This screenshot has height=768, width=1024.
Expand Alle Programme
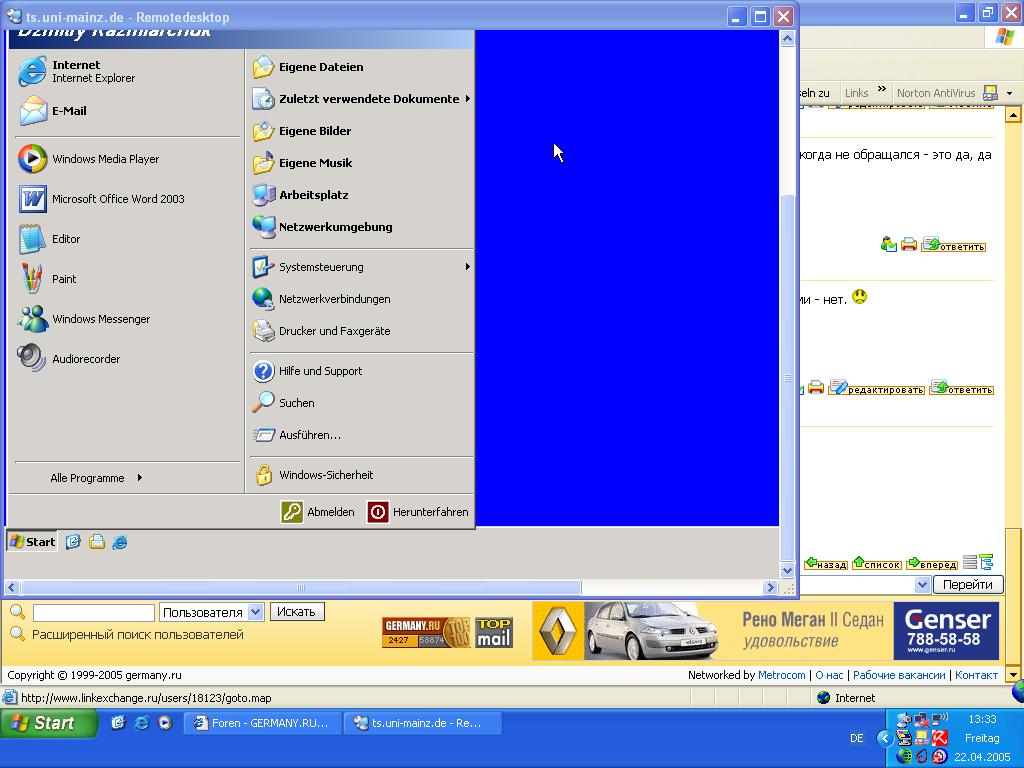pyautogui.click(x=96, y=478)
